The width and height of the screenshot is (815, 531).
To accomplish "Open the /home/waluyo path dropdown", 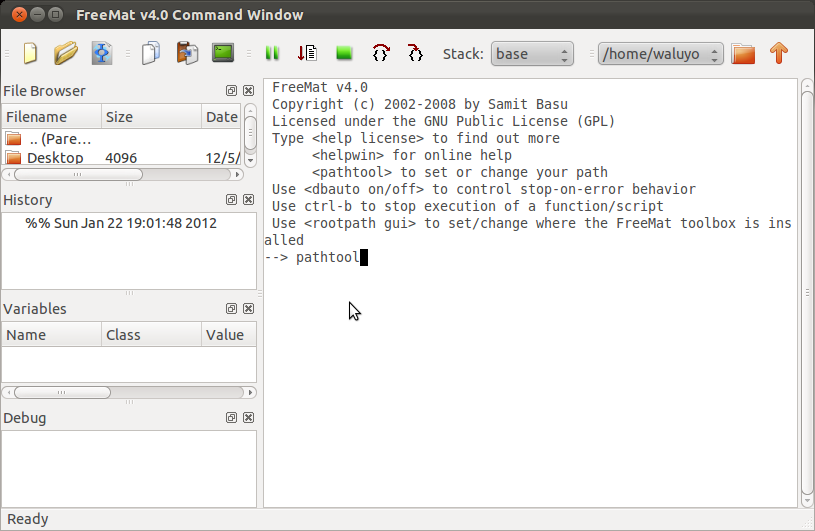I will [x=661, y=54].
